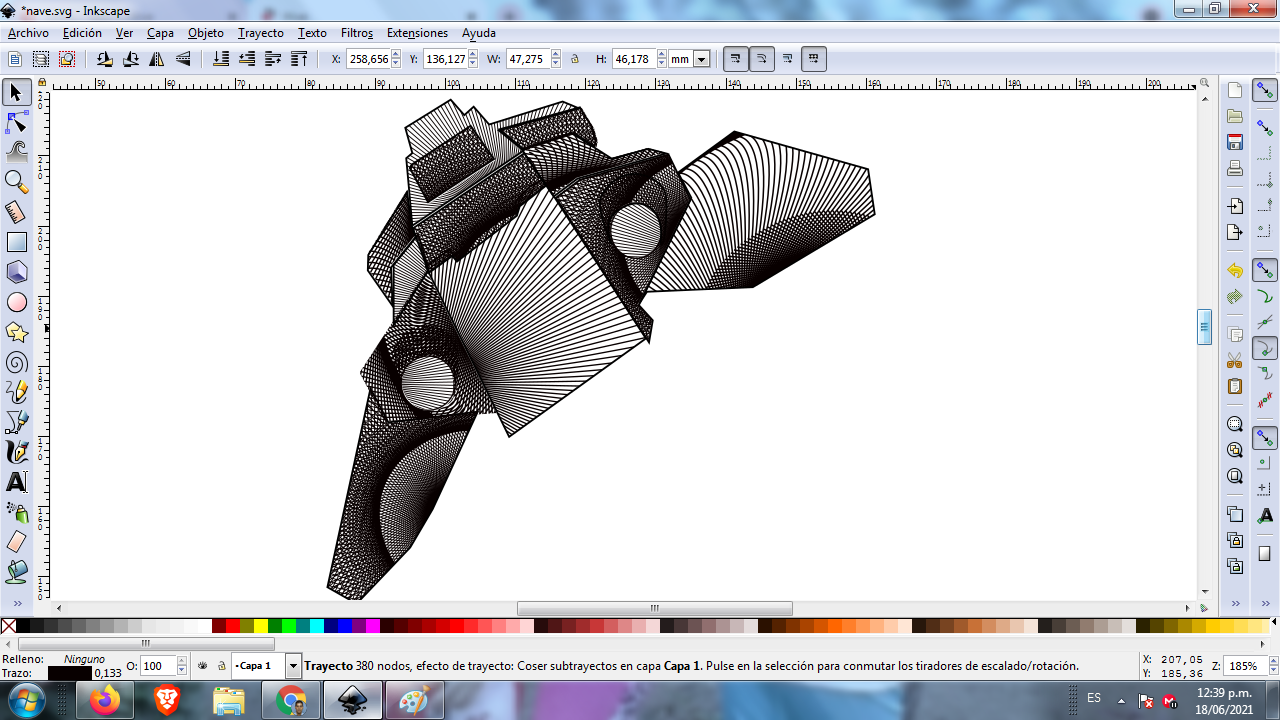Select the Zoom tool in toolbox
1280x720 pixels.
click(17, 182)
